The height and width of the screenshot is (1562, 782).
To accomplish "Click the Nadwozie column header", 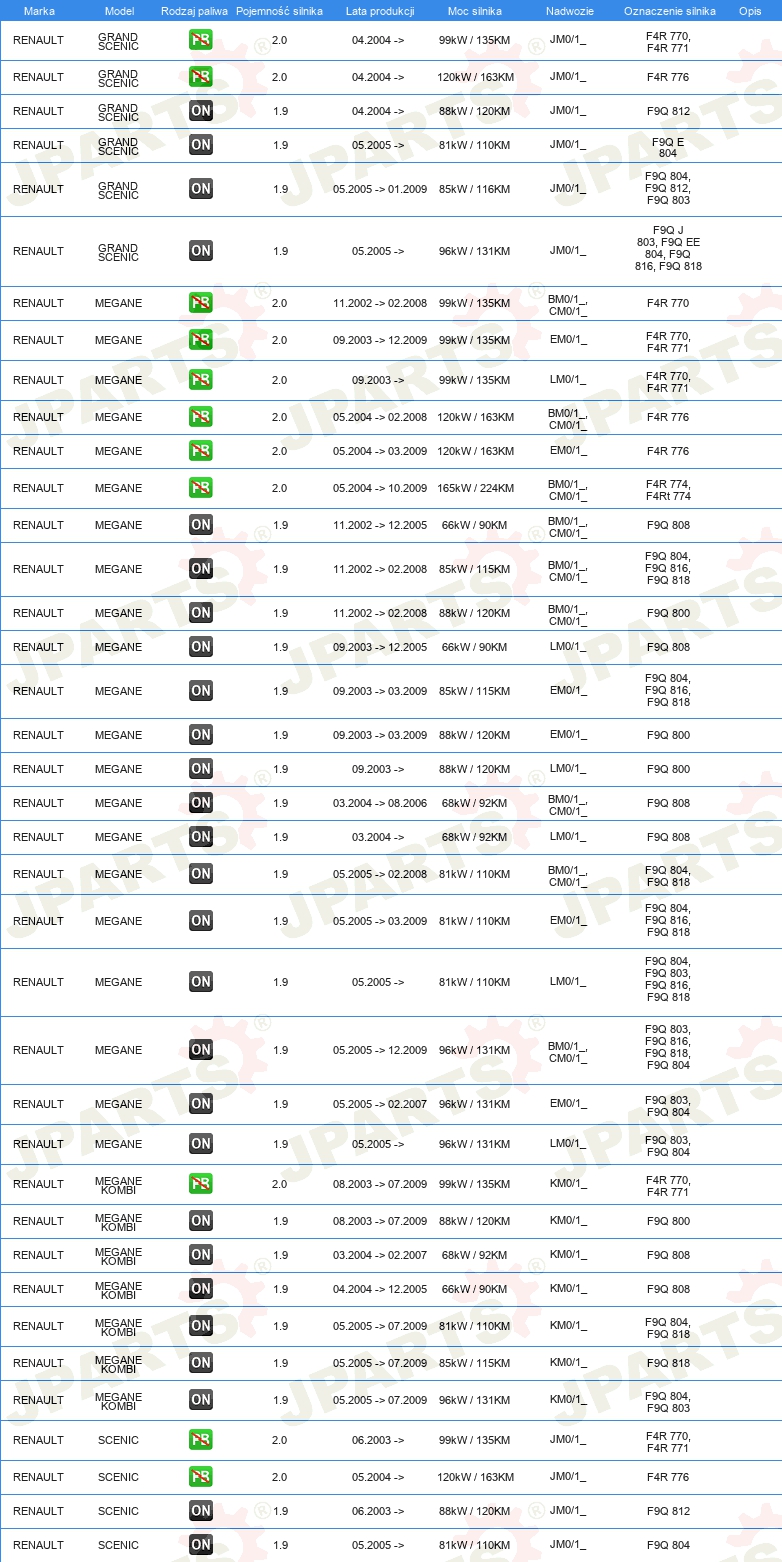I will (x=569, y=11).
